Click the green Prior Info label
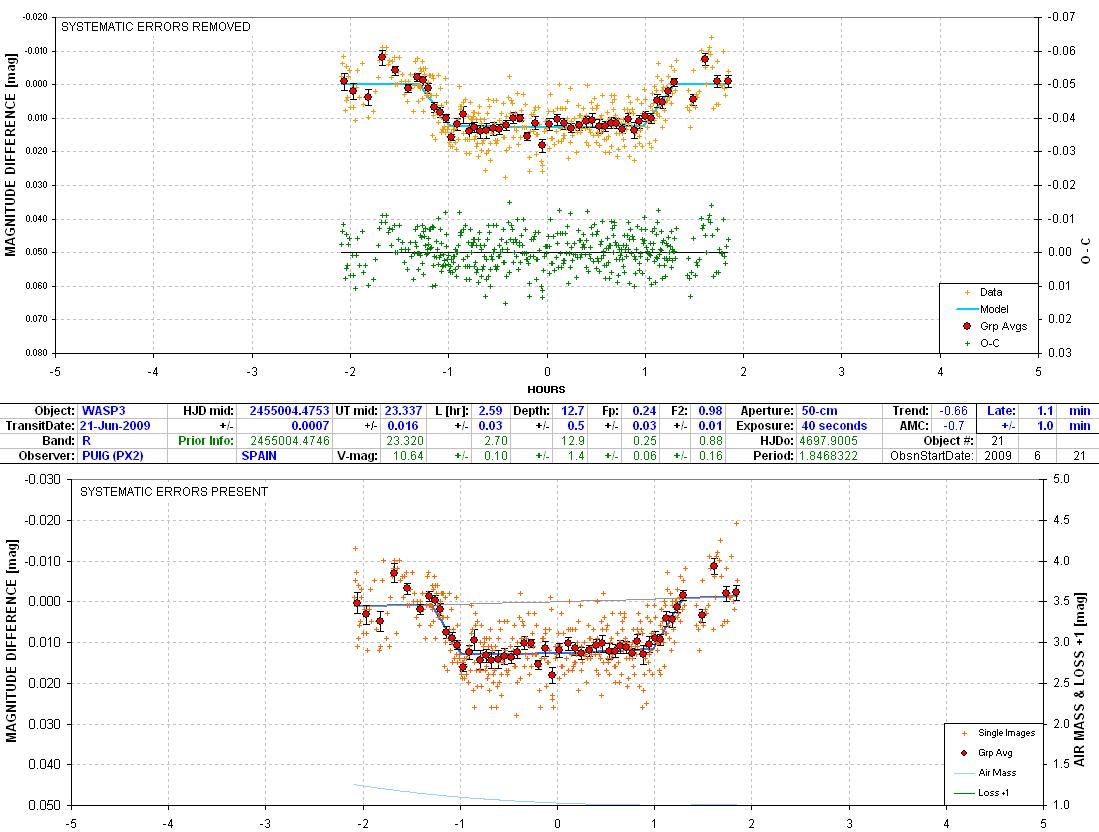 tap(207, 440)
